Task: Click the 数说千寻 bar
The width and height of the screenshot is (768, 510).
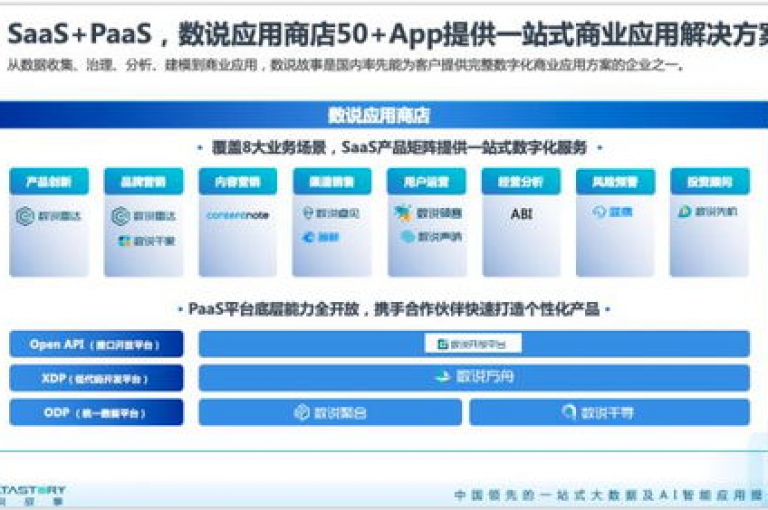Action: (x=609, y=412)
